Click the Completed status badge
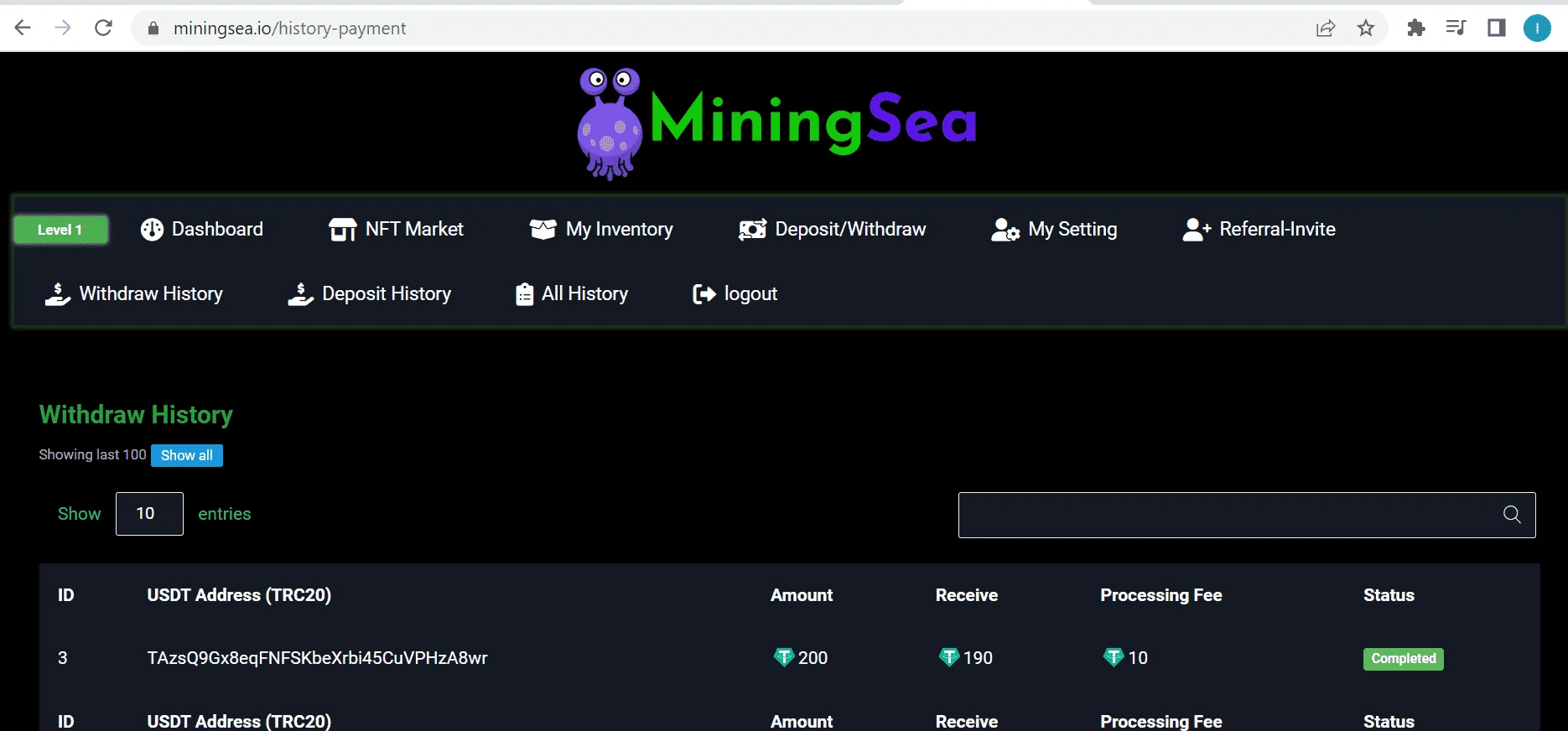Viewport: 1568px width, 731px height. tap(1404, 659)
